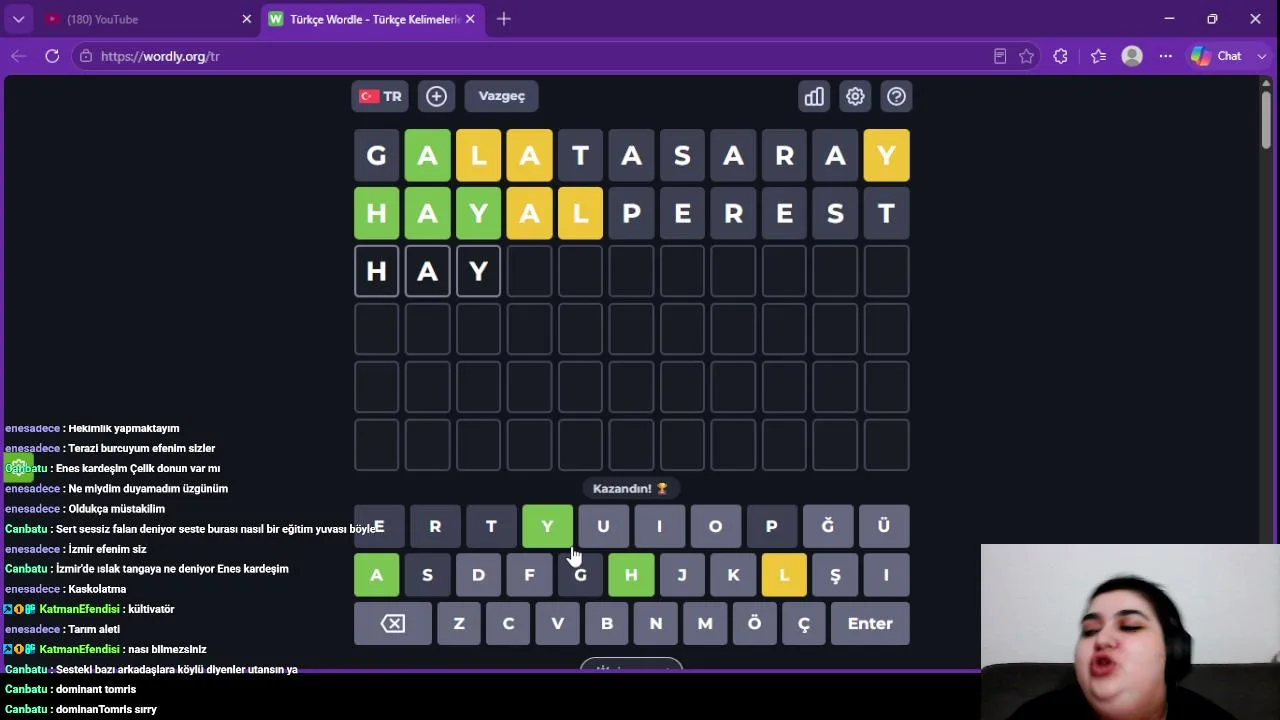Tap the Ö key on game keyboard

(x=754, y=623)
